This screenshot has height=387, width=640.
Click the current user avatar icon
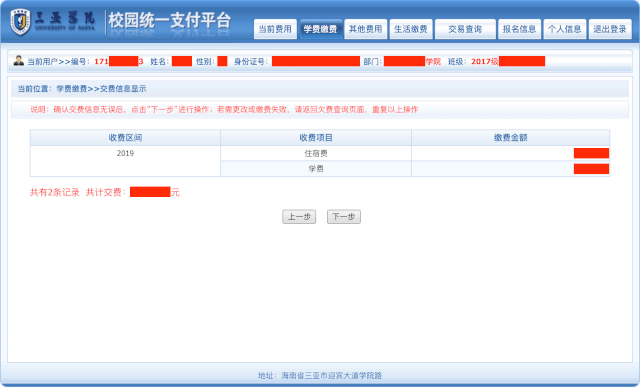point(18,61)
